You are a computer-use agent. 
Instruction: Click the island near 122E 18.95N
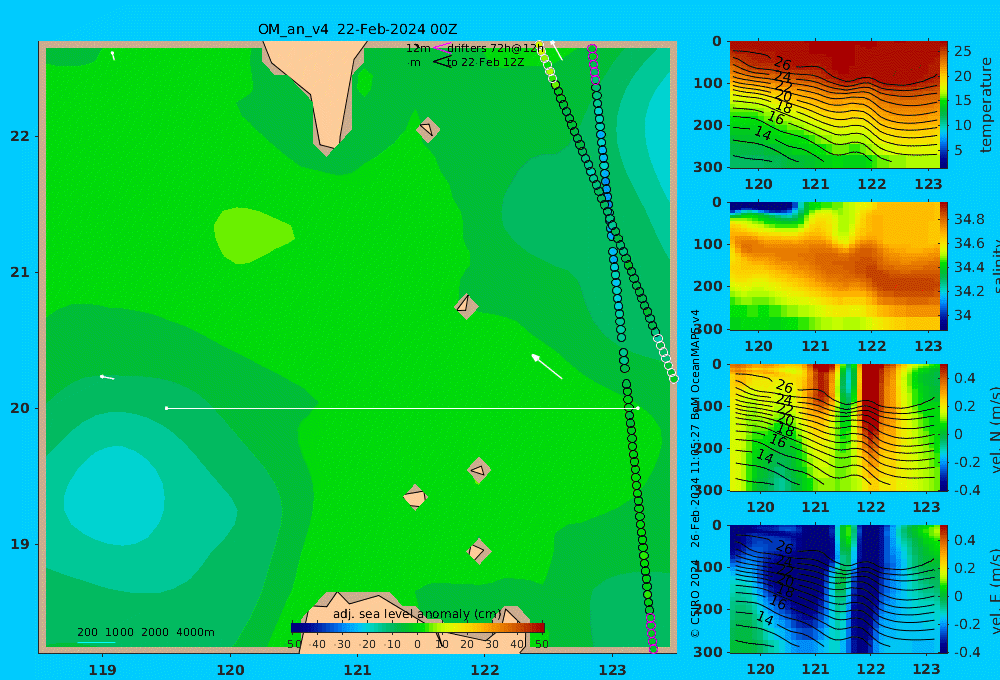pyautogui.click(x=478, y=551)
